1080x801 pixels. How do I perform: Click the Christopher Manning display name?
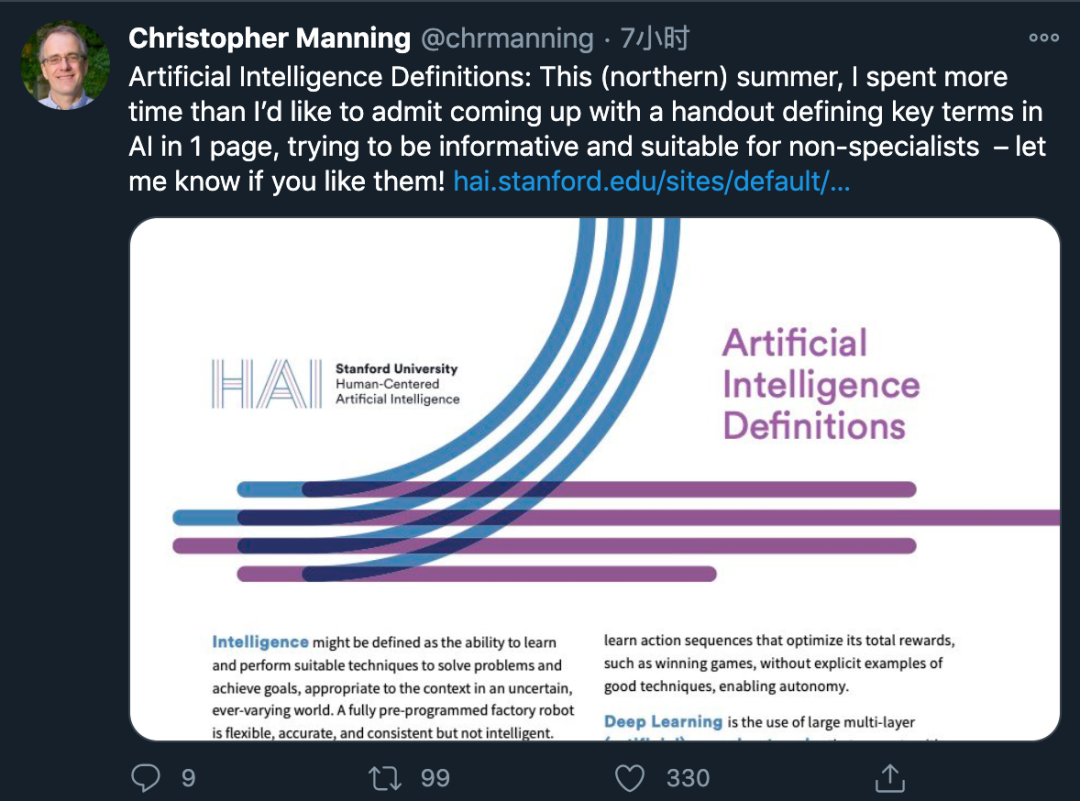pyautogui.click(x=269, y=39)
